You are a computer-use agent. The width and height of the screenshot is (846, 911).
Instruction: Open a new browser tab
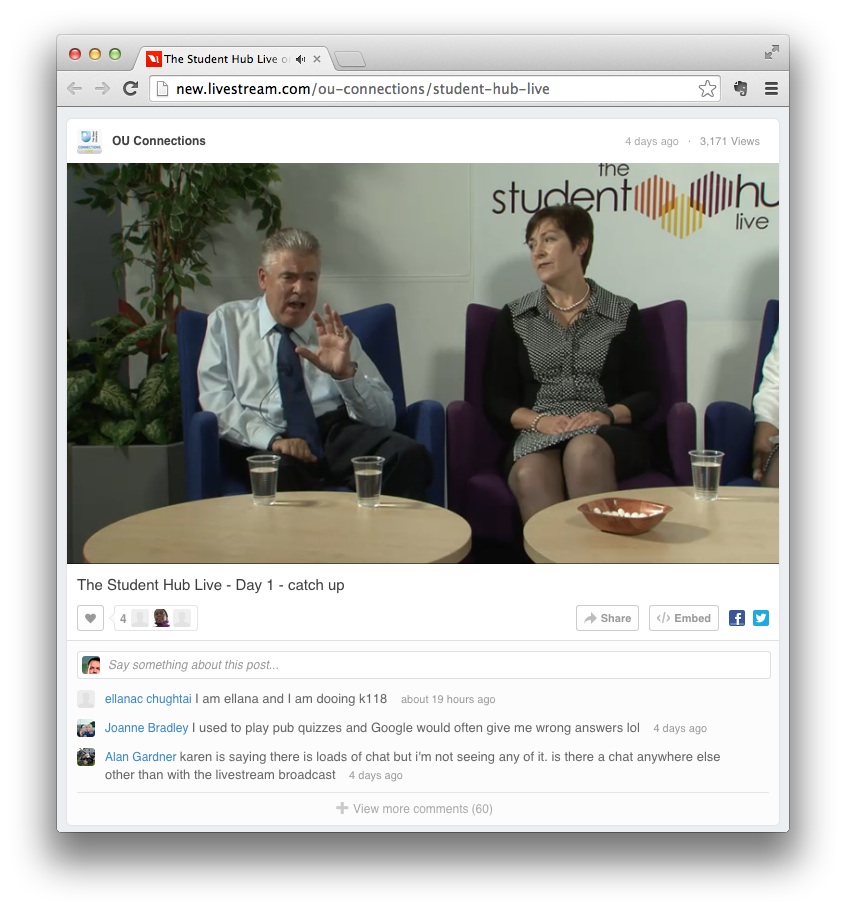350,60
